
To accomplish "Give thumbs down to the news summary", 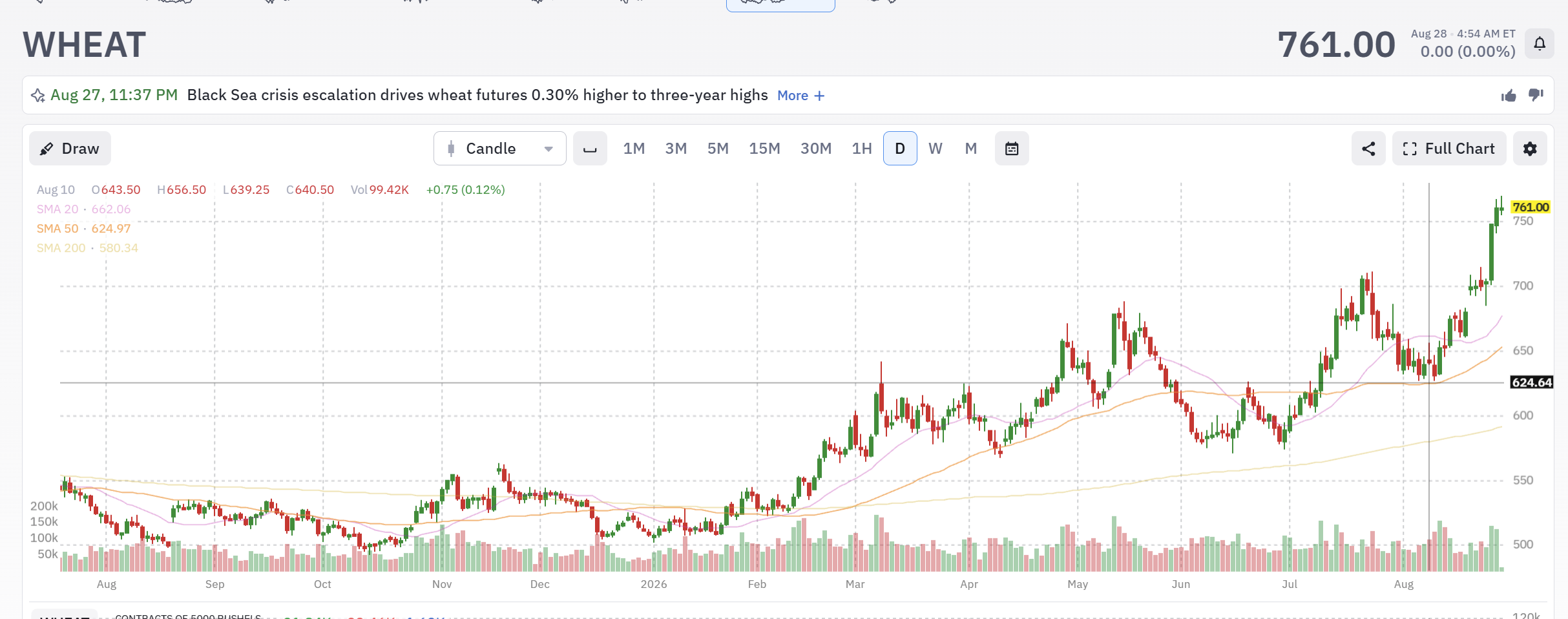I will [x=1536, y=96].
